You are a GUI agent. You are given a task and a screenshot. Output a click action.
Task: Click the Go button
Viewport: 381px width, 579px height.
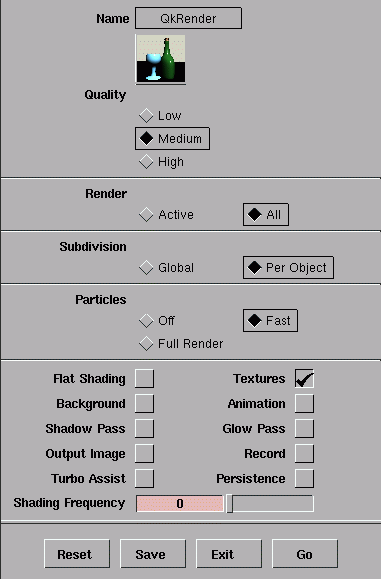coord(305,554)
